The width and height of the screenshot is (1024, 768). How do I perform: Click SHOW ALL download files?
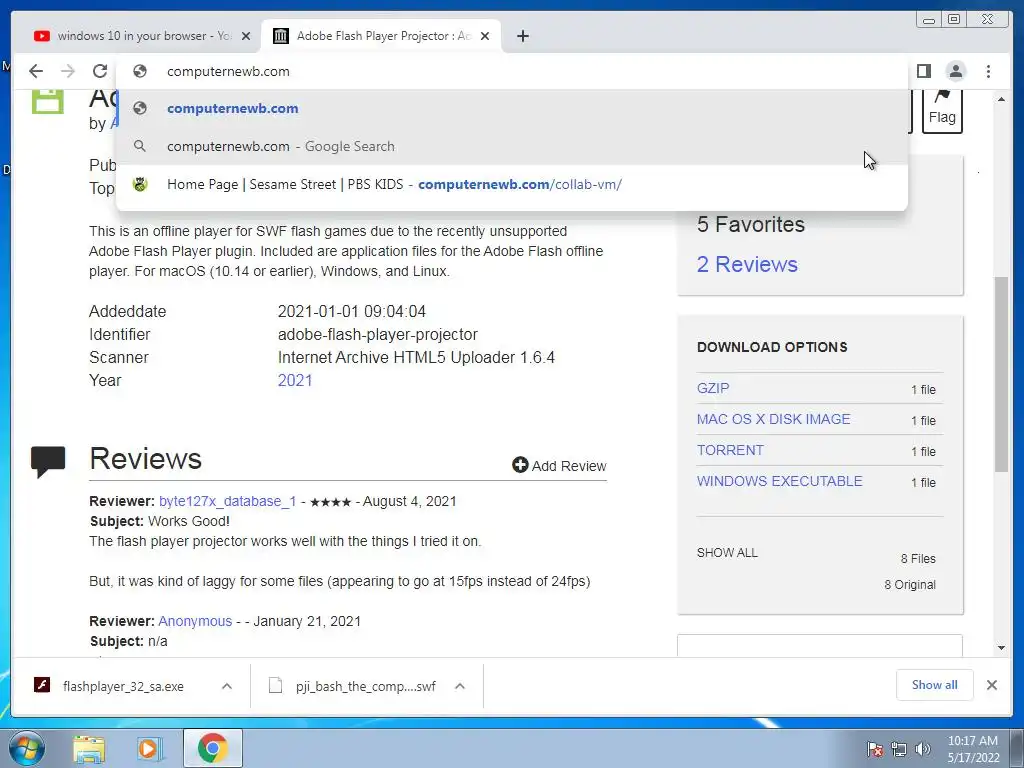[x=727, y=552]
